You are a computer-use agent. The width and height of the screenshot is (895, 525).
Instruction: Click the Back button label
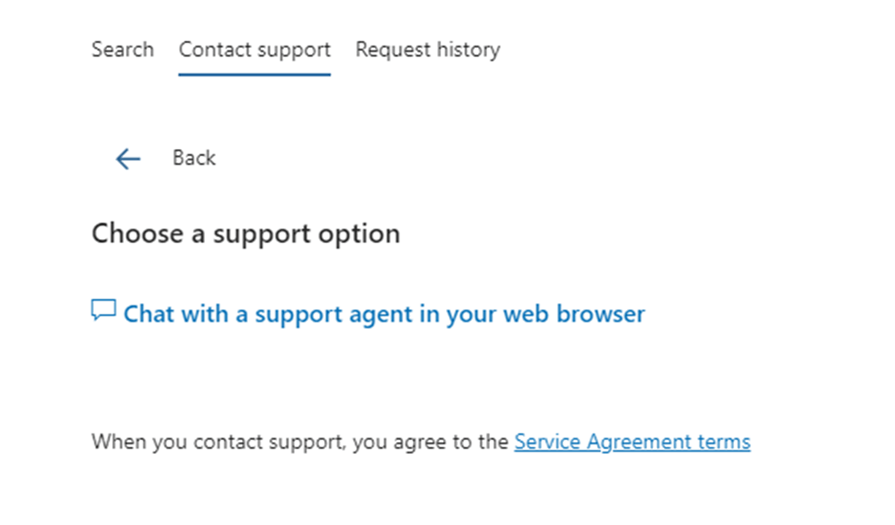(194, 158)
